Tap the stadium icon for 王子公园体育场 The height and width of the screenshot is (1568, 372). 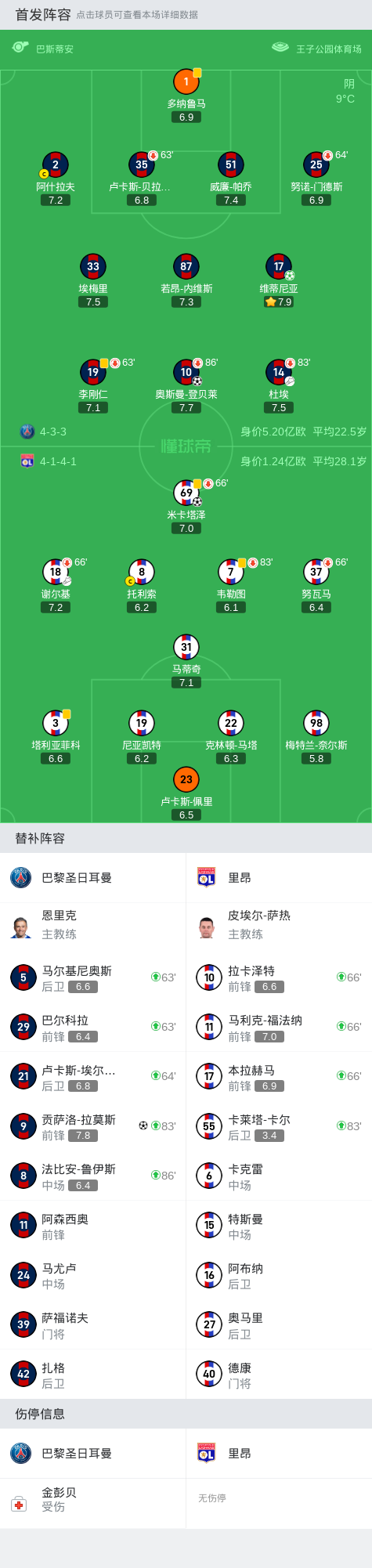(280, 48)
